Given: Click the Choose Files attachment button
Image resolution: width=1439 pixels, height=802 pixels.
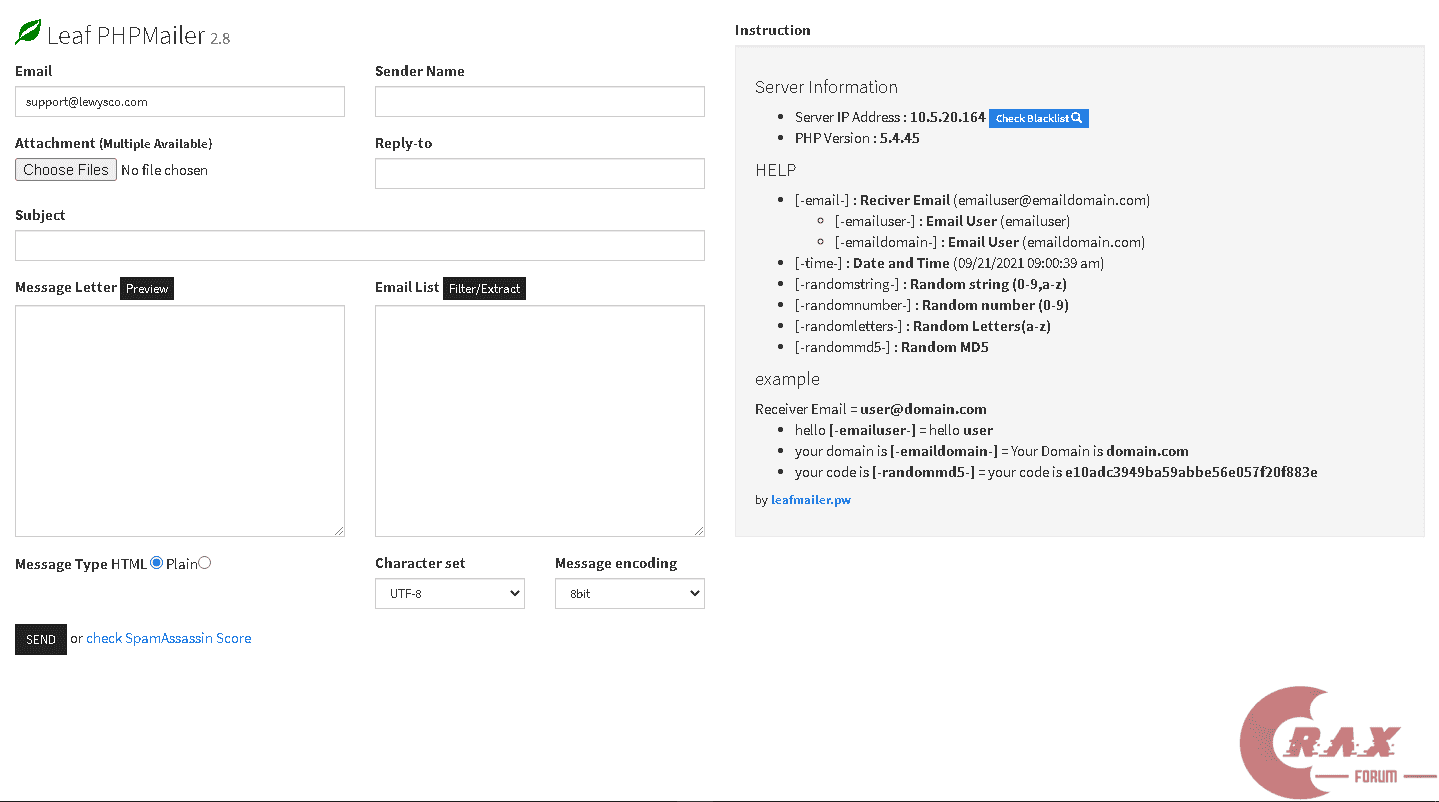Looking at the screenshot, I should click(66, 170).
